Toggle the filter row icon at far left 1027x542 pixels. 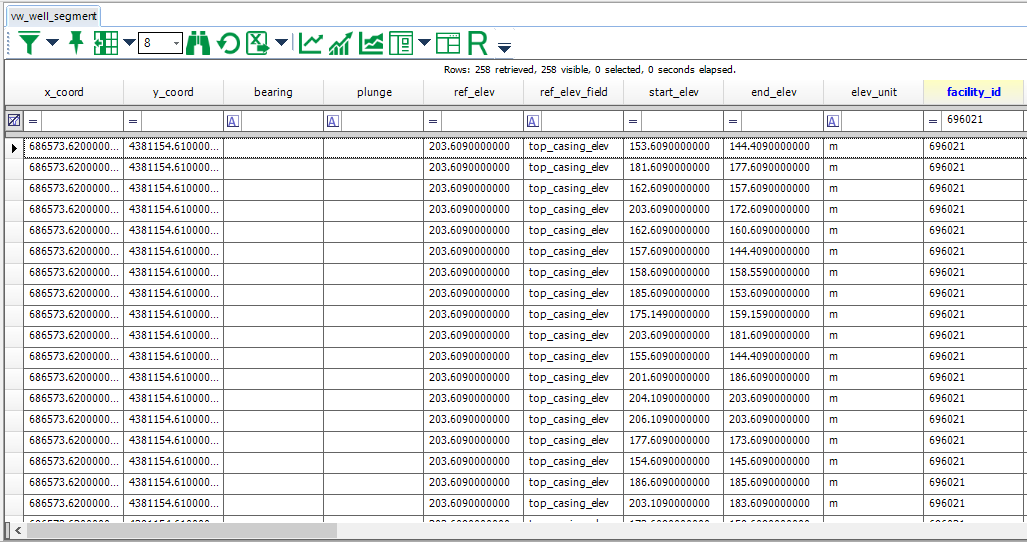point(14,120)
